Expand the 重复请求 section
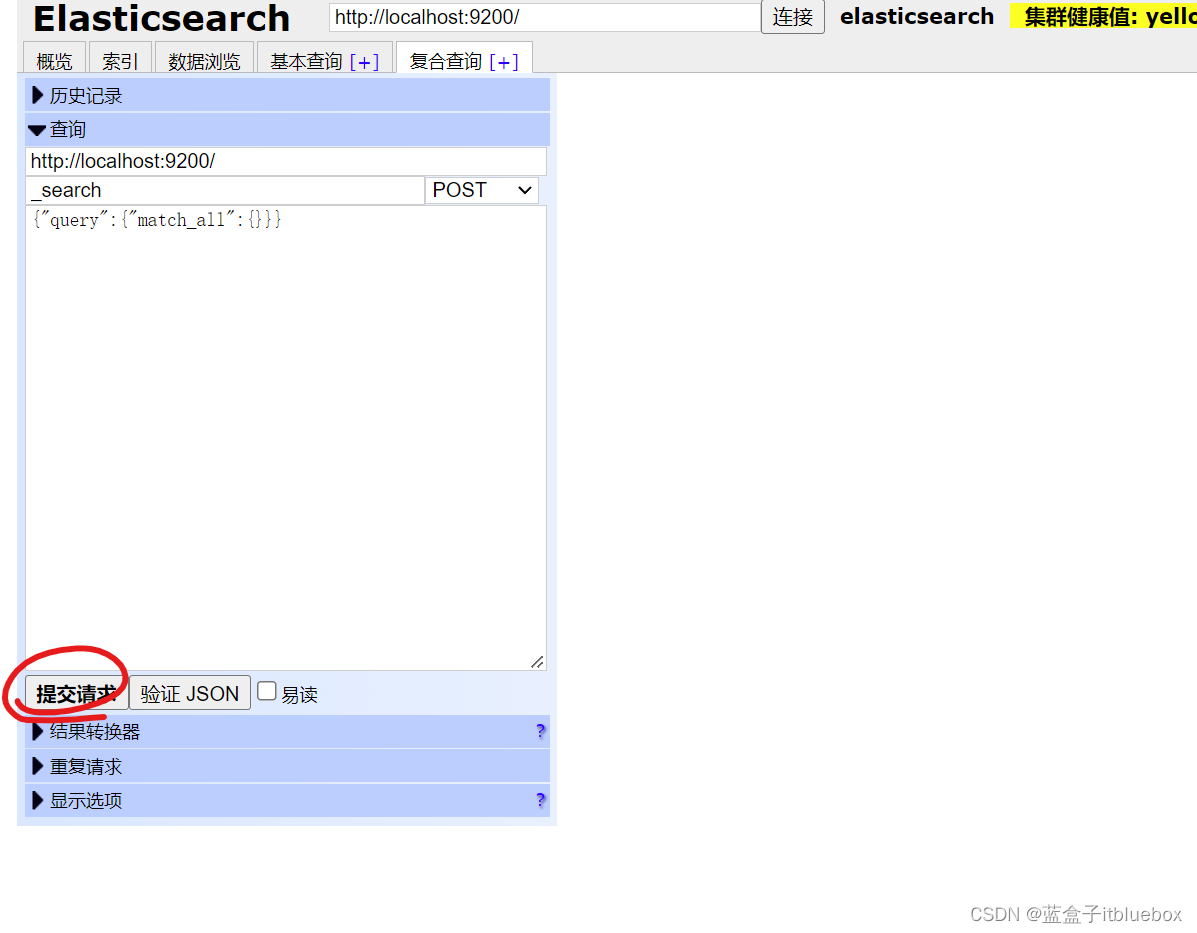Image resolution: width=1197 pixels, height=933 pixels. coord(287,766)
